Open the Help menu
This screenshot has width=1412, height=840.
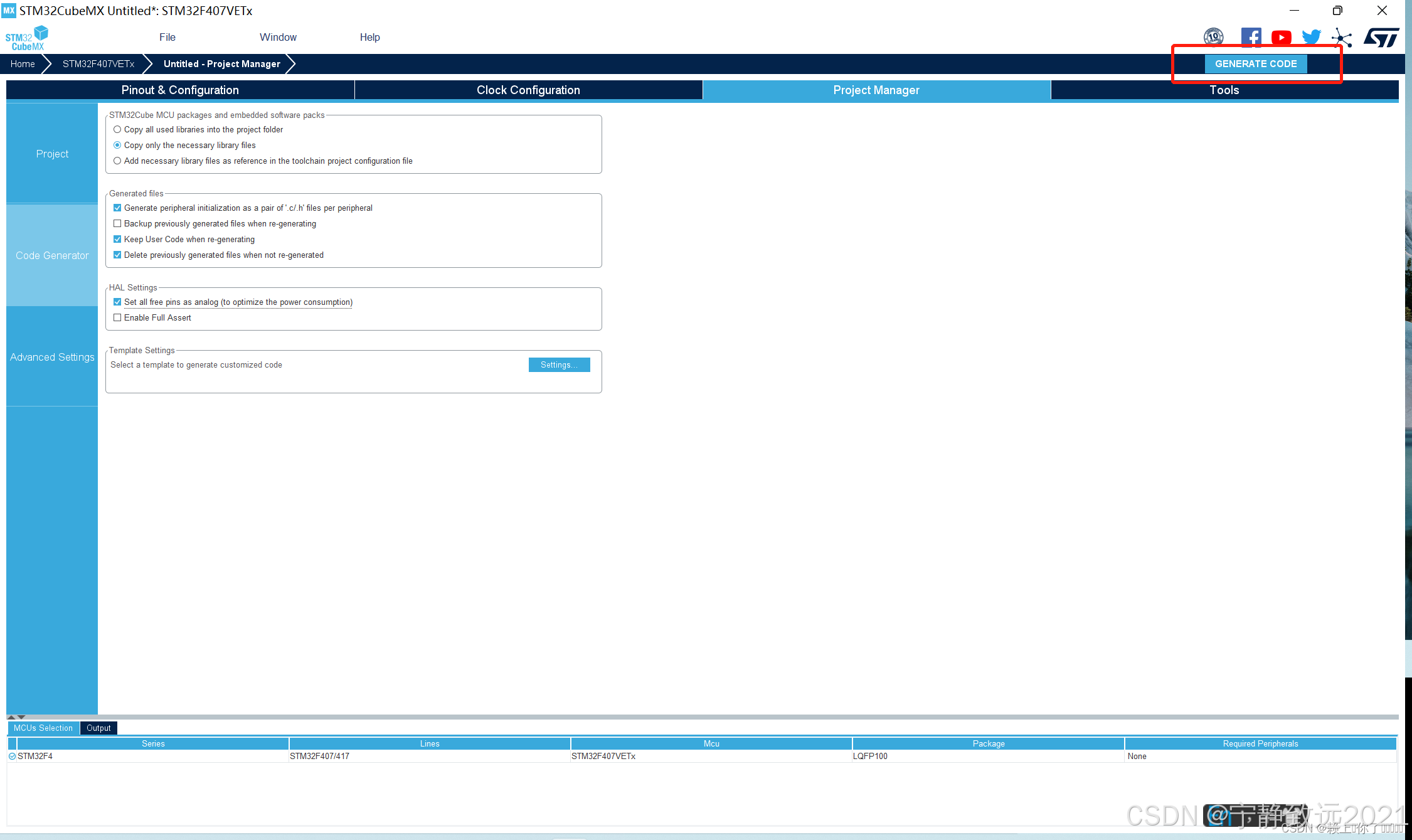click(x=369, y=38)
